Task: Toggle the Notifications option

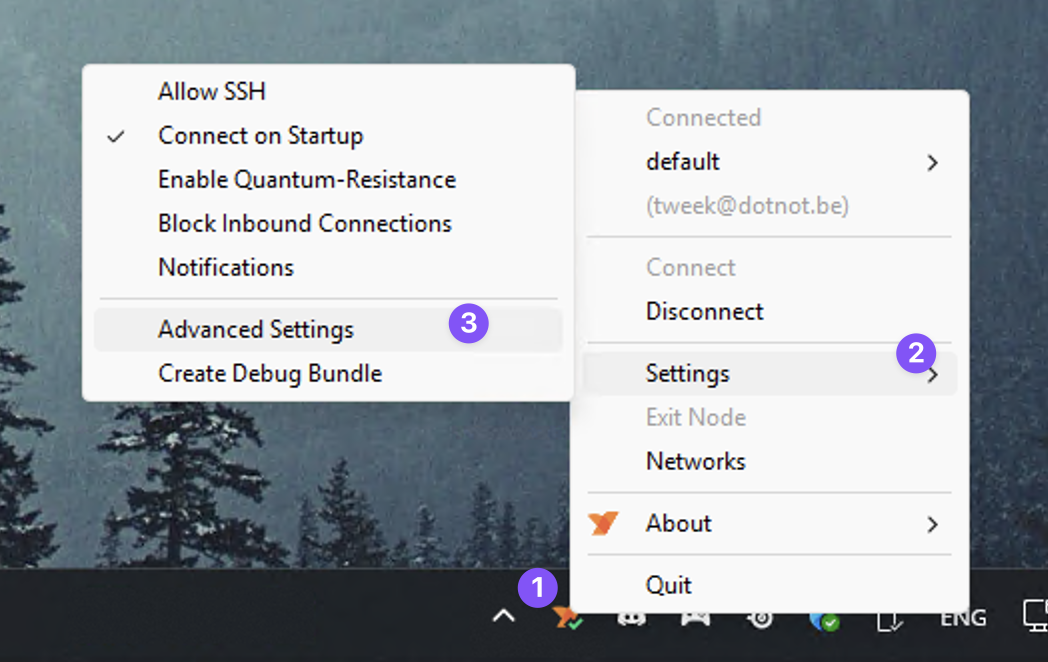Action: pyautogui.click(x=328, y=267)
